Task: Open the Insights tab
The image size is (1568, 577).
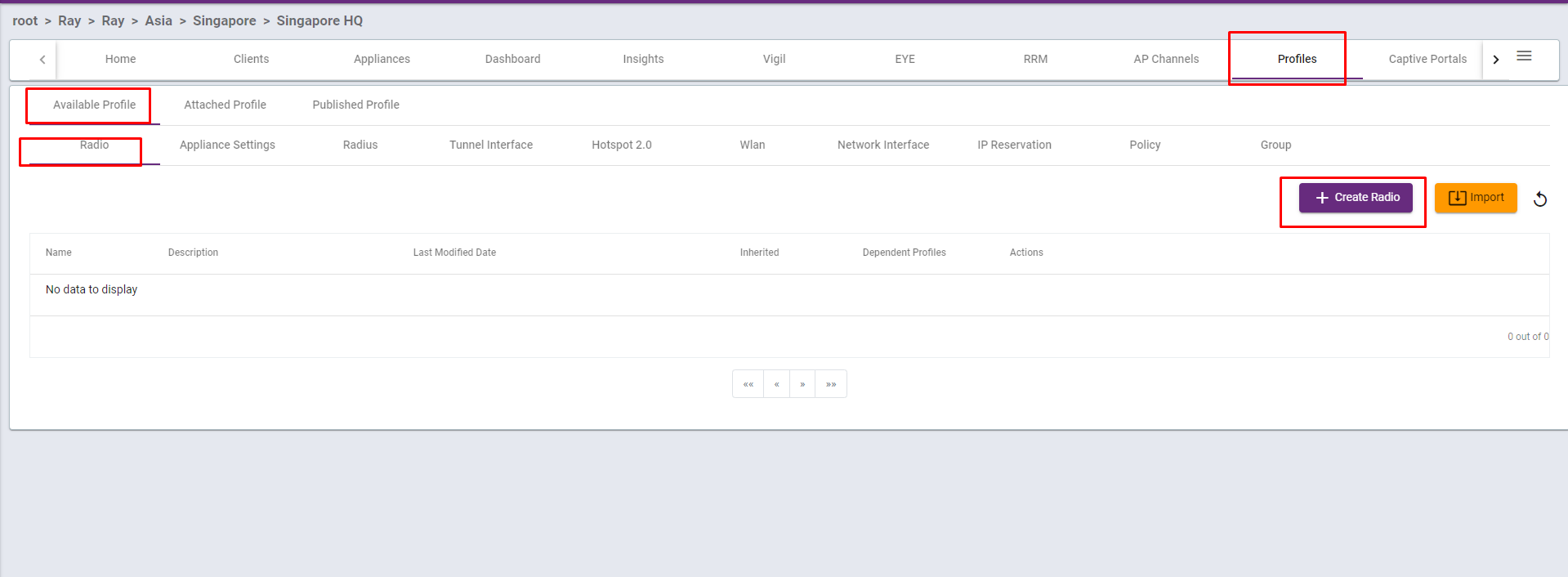Action: click(x=644, y=59)
